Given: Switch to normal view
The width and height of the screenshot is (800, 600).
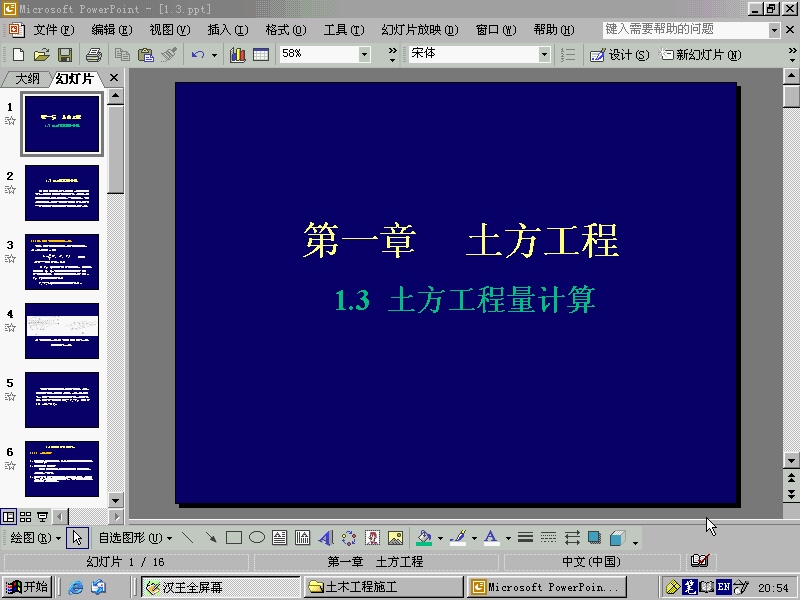Looking at the screenshot, I should pyautogui.click(x=9, y=517).
